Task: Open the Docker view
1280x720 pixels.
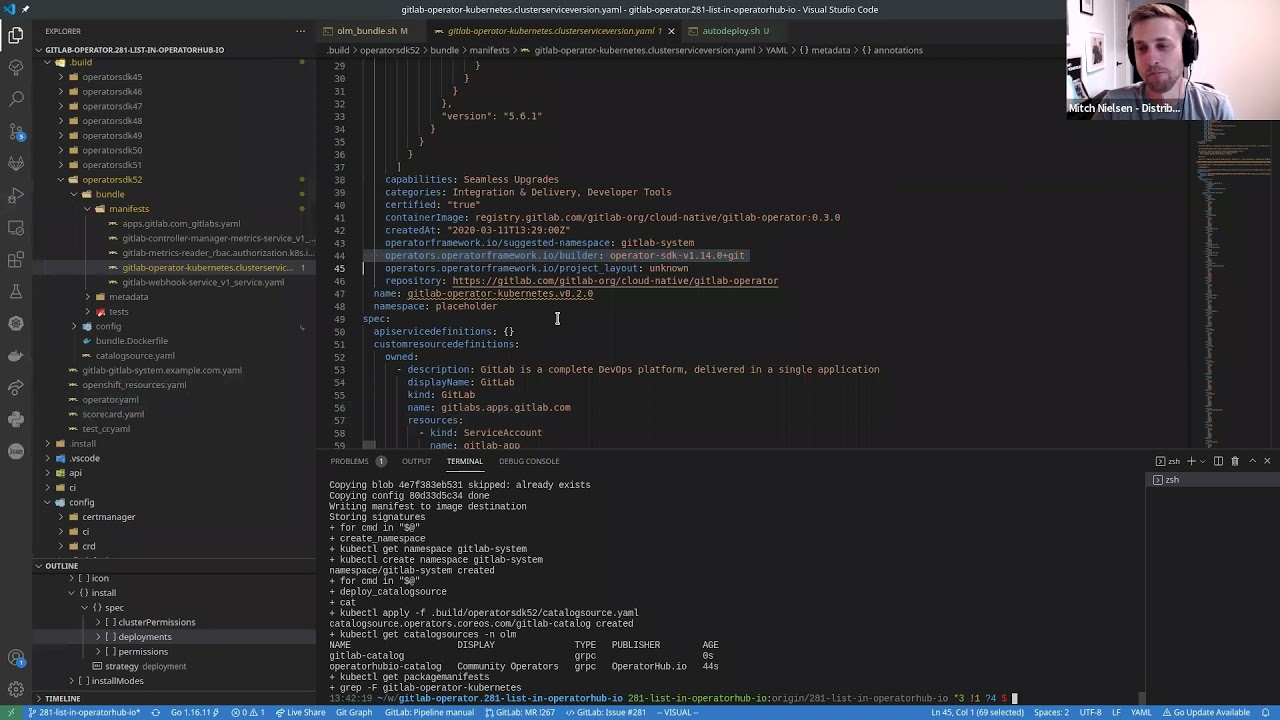Action: [16, 355]
